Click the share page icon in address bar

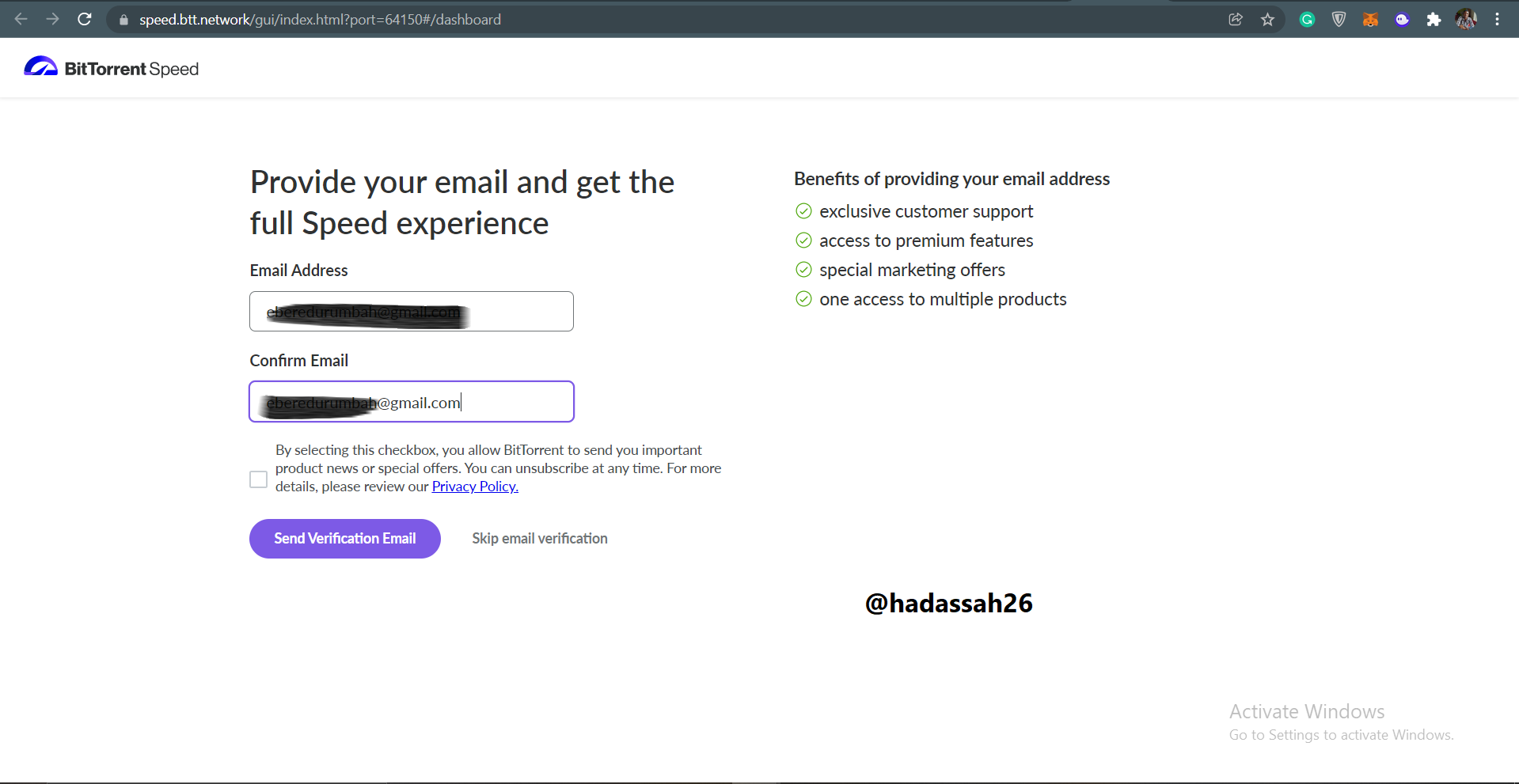[x=1236, y=20]
